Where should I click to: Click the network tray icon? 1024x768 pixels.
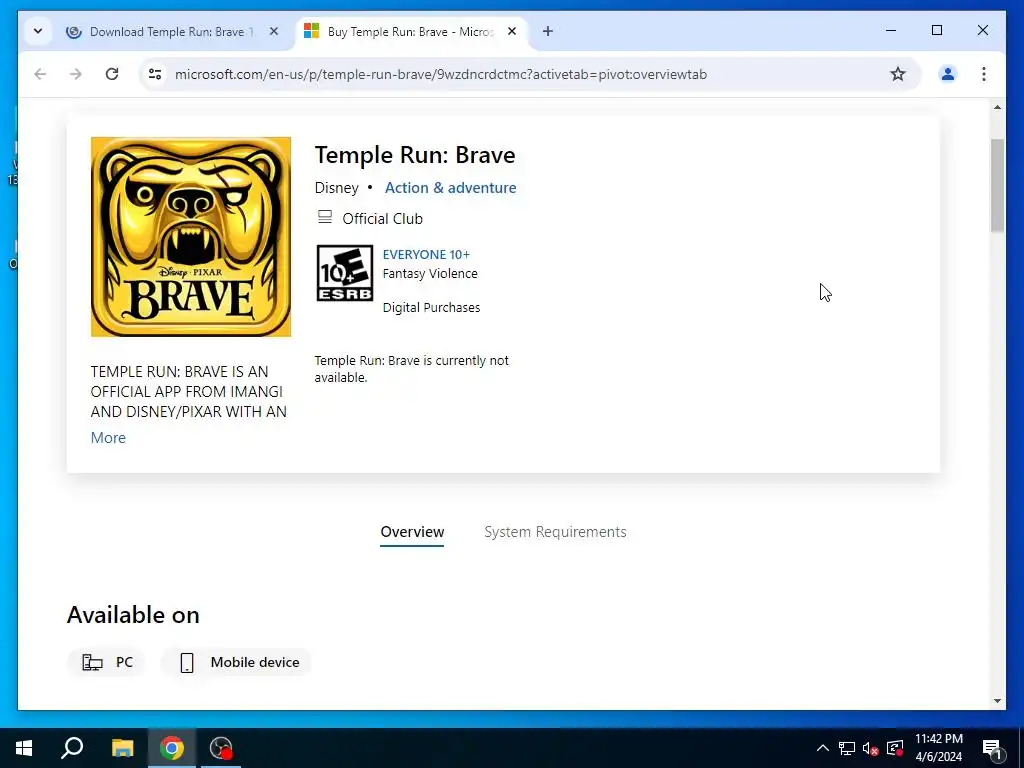847,748
